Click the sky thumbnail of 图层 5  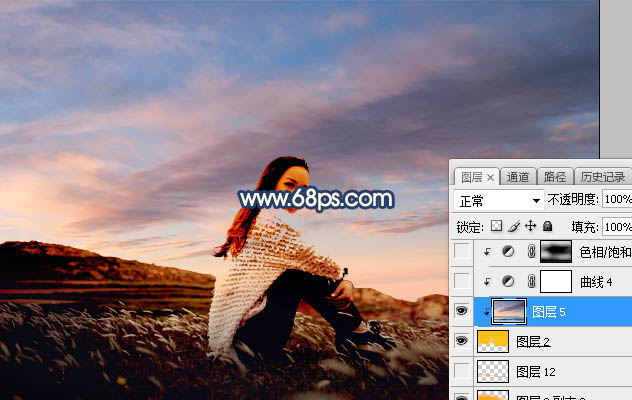pos(509,311)
